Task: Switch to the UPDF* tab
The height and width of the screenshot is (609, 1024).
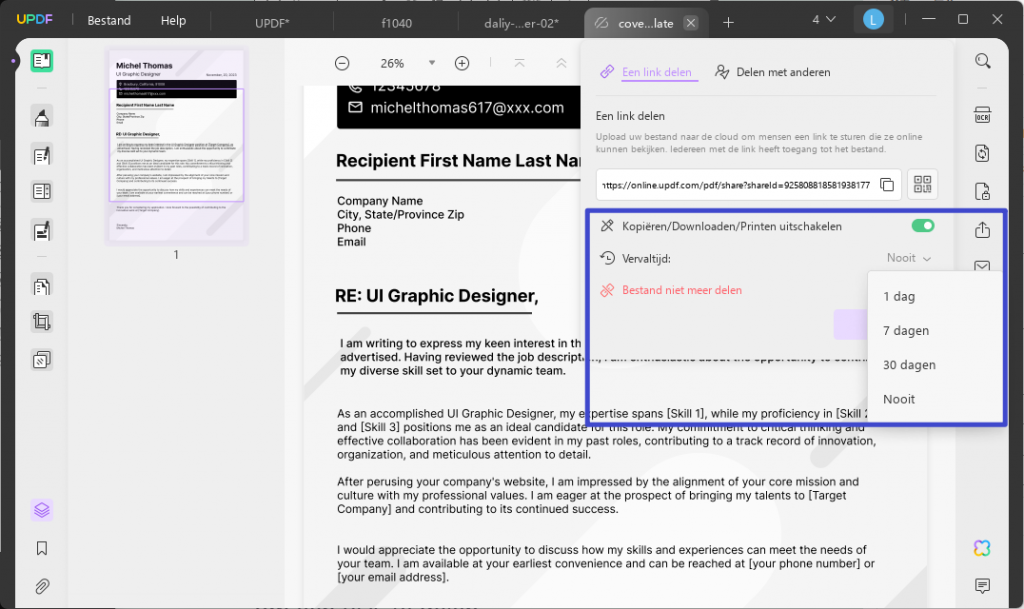Action: point(272,23)
